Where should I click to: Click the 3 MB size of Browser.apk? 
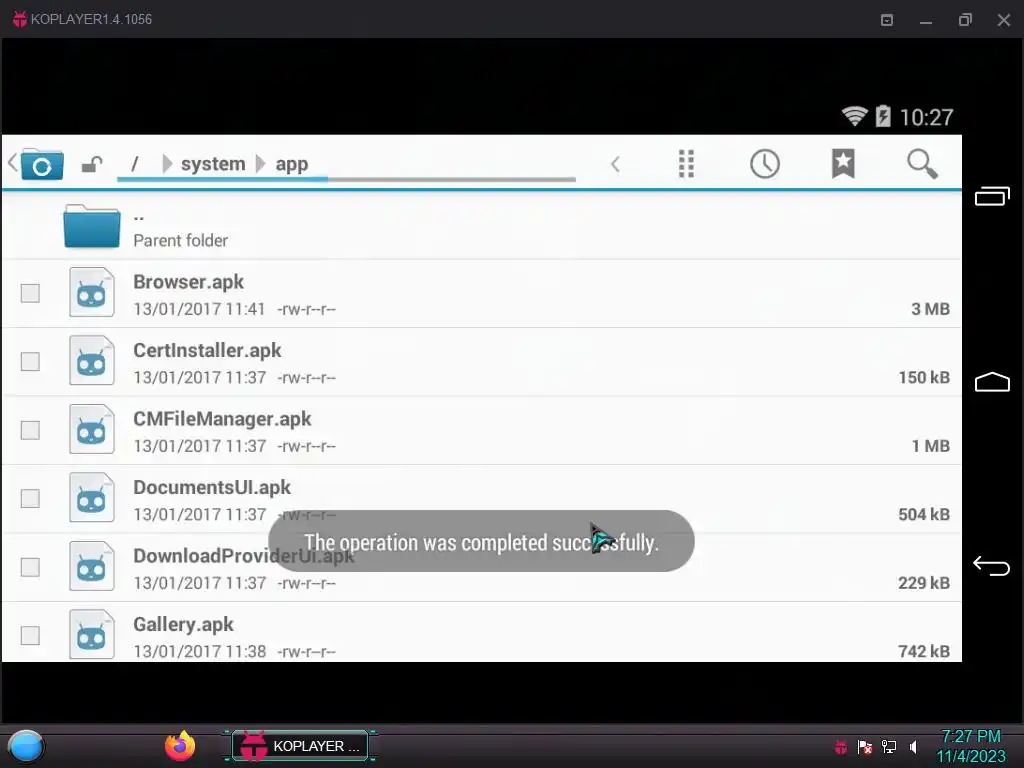[930, 309]
